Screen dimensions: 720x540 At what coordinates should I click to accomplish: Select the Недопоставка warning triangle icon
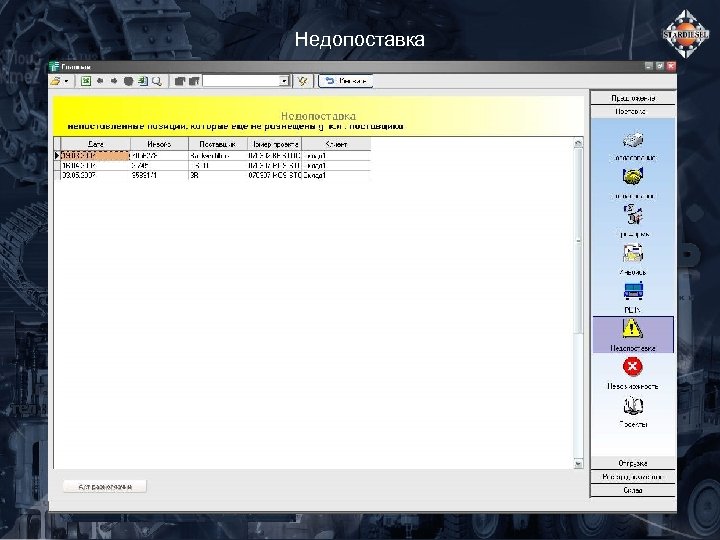tap(632, 329)
